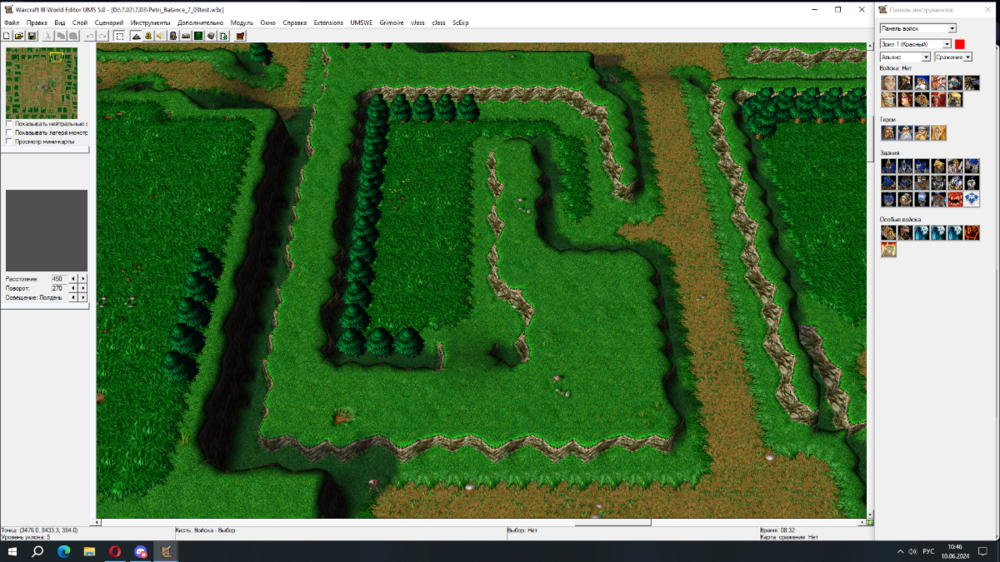Image resolution: width=1000 pixels, height=562 pixels.
Task: Enable the Показывать нейтральные checkbox
Action: (x=9, y=124)
